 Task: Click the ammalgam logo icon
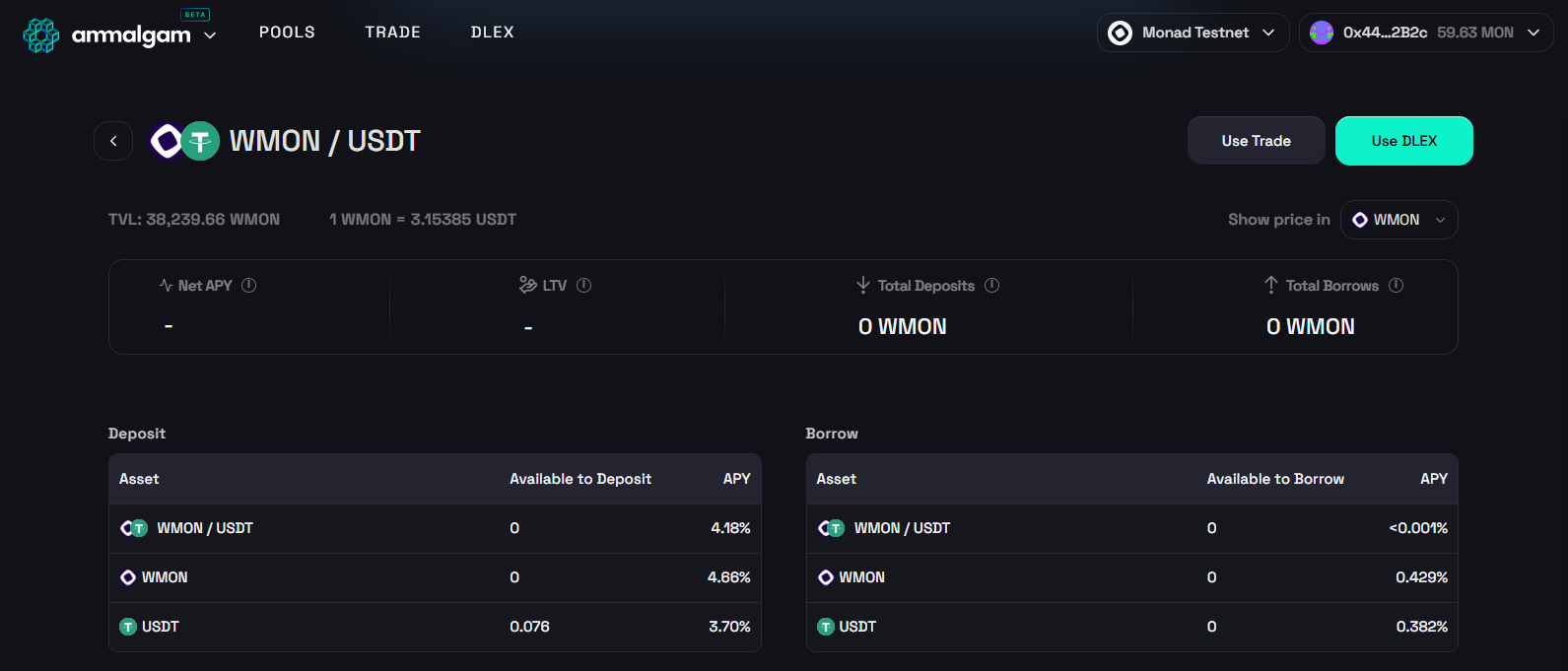[41, 34]
